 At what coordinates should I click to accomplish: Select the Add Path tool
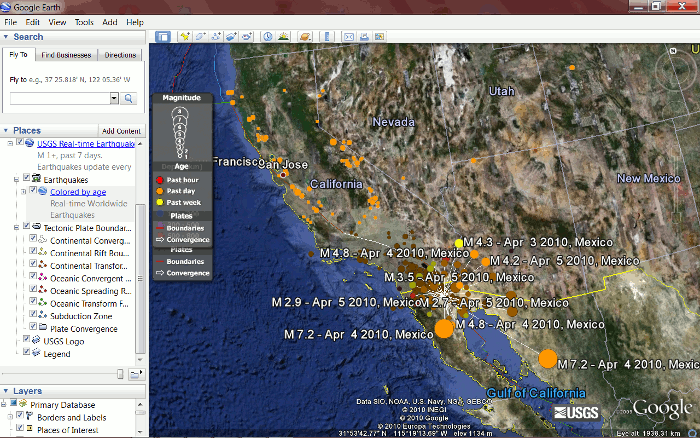coord(216,37)
